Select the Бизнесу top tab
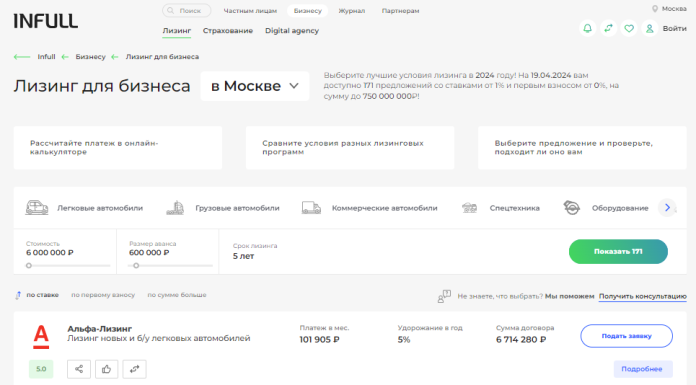Screen dimensions: 696x385 point(308,11)
